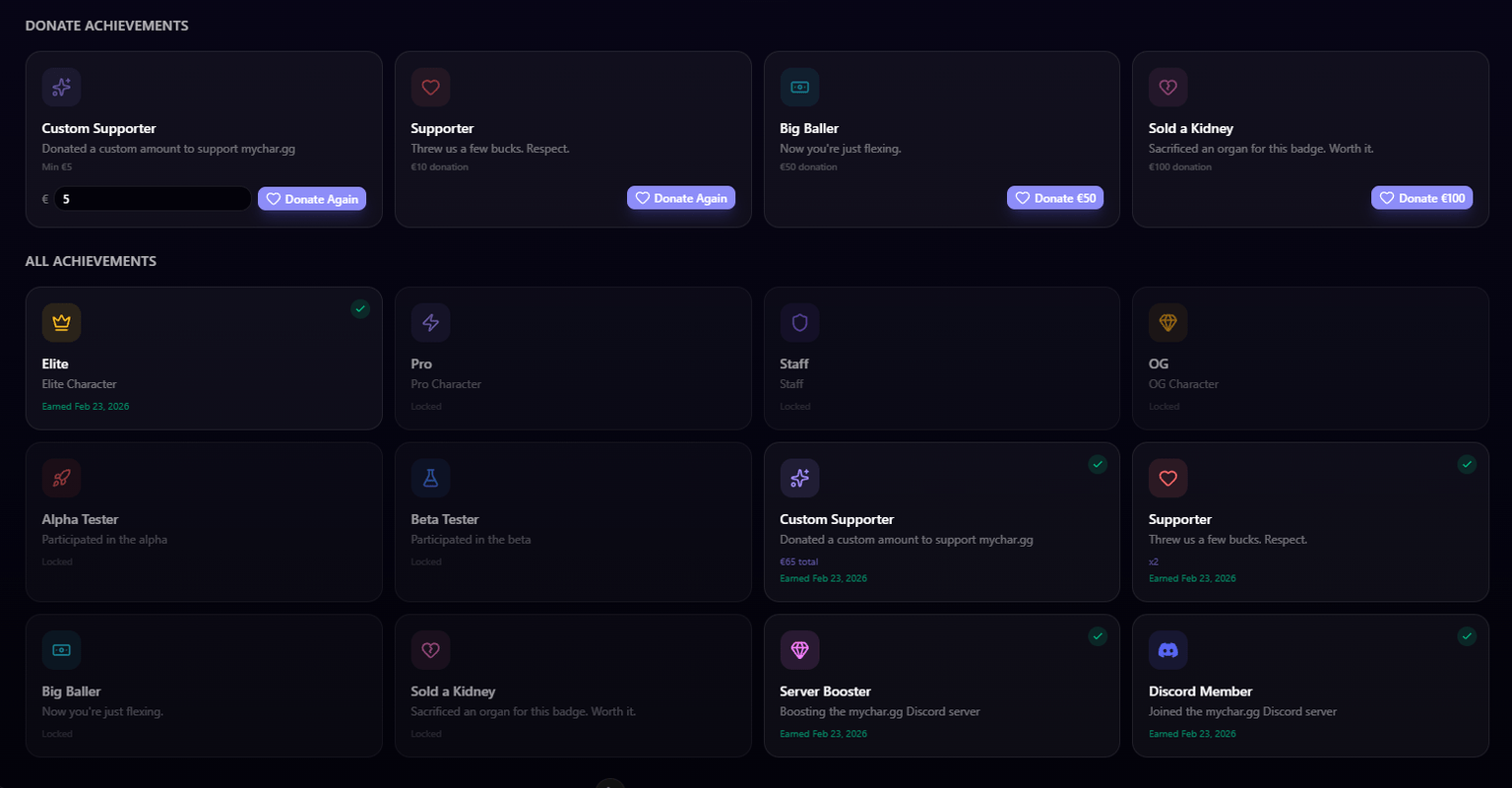Select the Custom Supporter sparkle icon
Image resolution: width=1512 pixels, height=788 pixels.
pos(799,478)
